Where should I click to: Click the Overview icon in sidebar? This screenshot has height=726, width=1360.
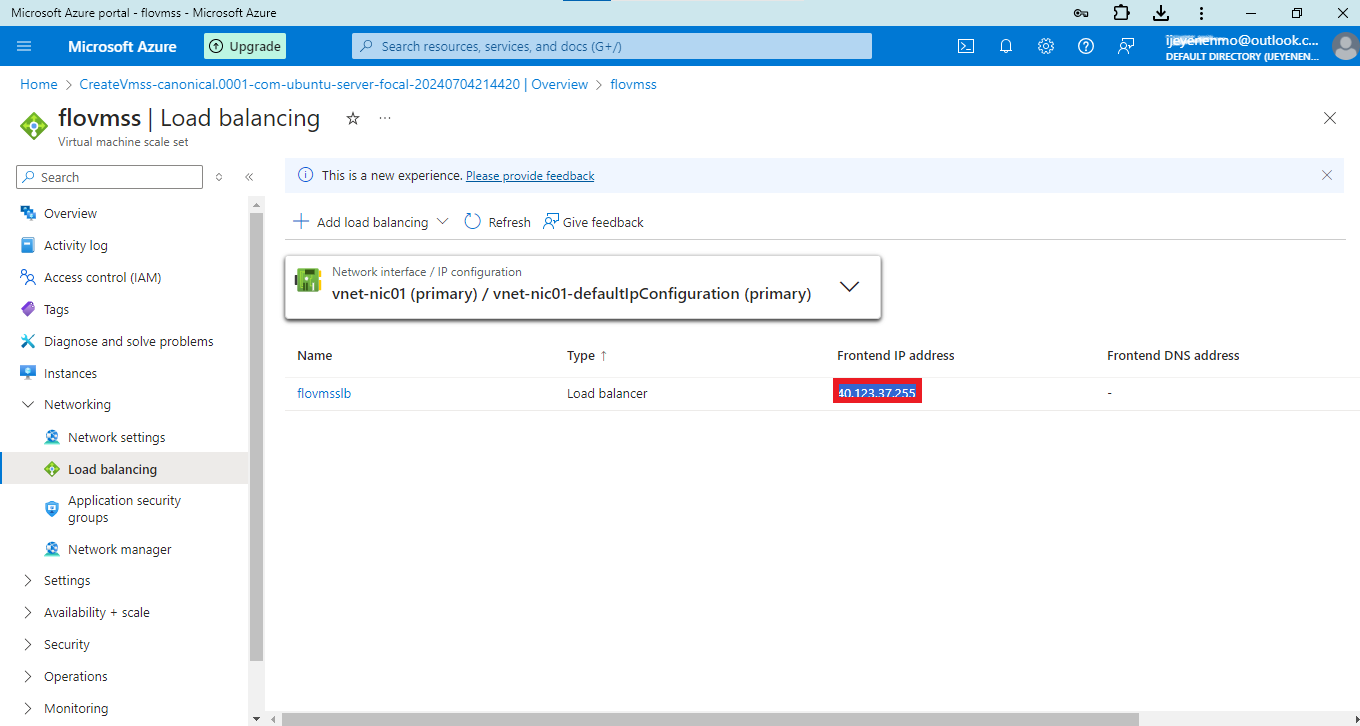click(28, 213)
